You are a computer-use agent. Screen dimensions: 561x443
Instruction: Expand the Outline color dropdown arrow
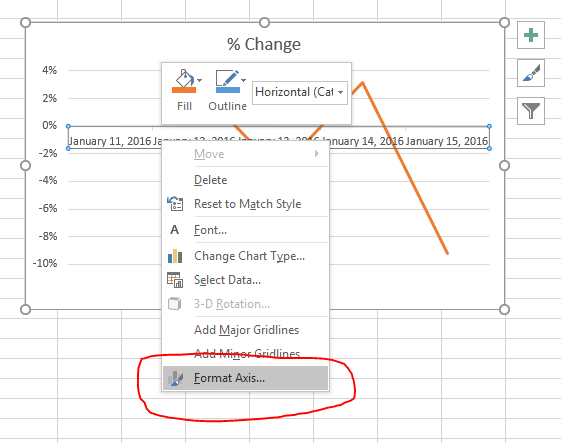coord(243,80)
